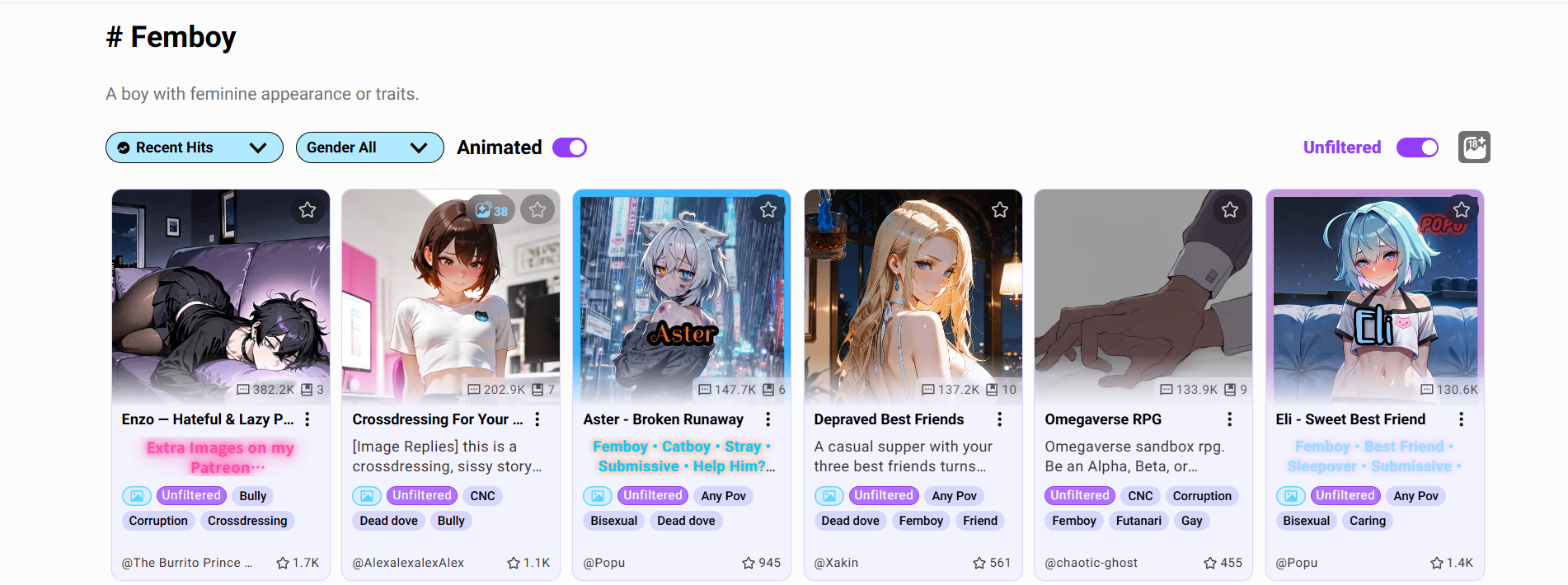Click the Dead dove tag on Crossdressing card
This screenshot has height=585, width=1568.
388,521
